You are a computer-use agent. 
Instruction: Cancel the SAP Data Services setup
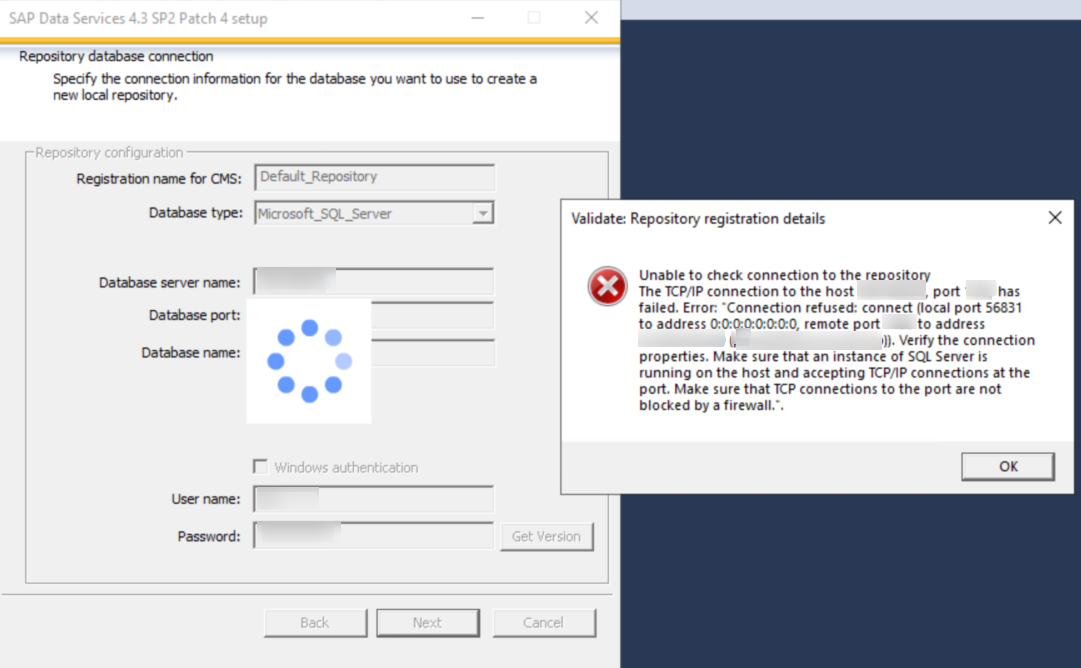pos(544,623)
